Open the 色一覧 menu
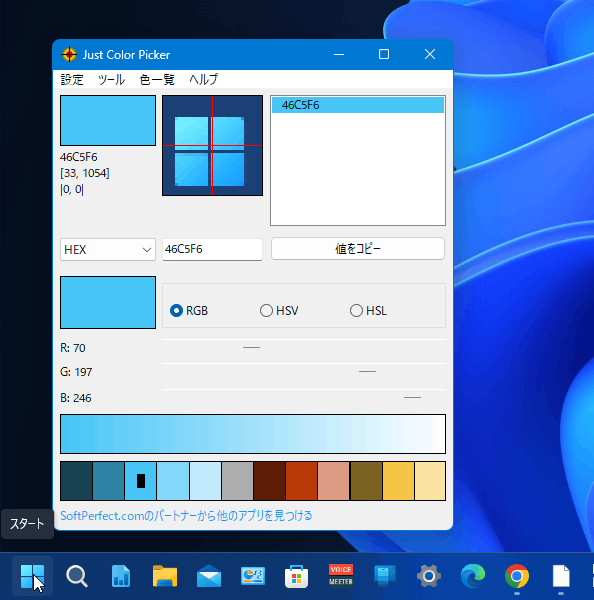The width and height of the screenshot is (594, 600). 157,79
